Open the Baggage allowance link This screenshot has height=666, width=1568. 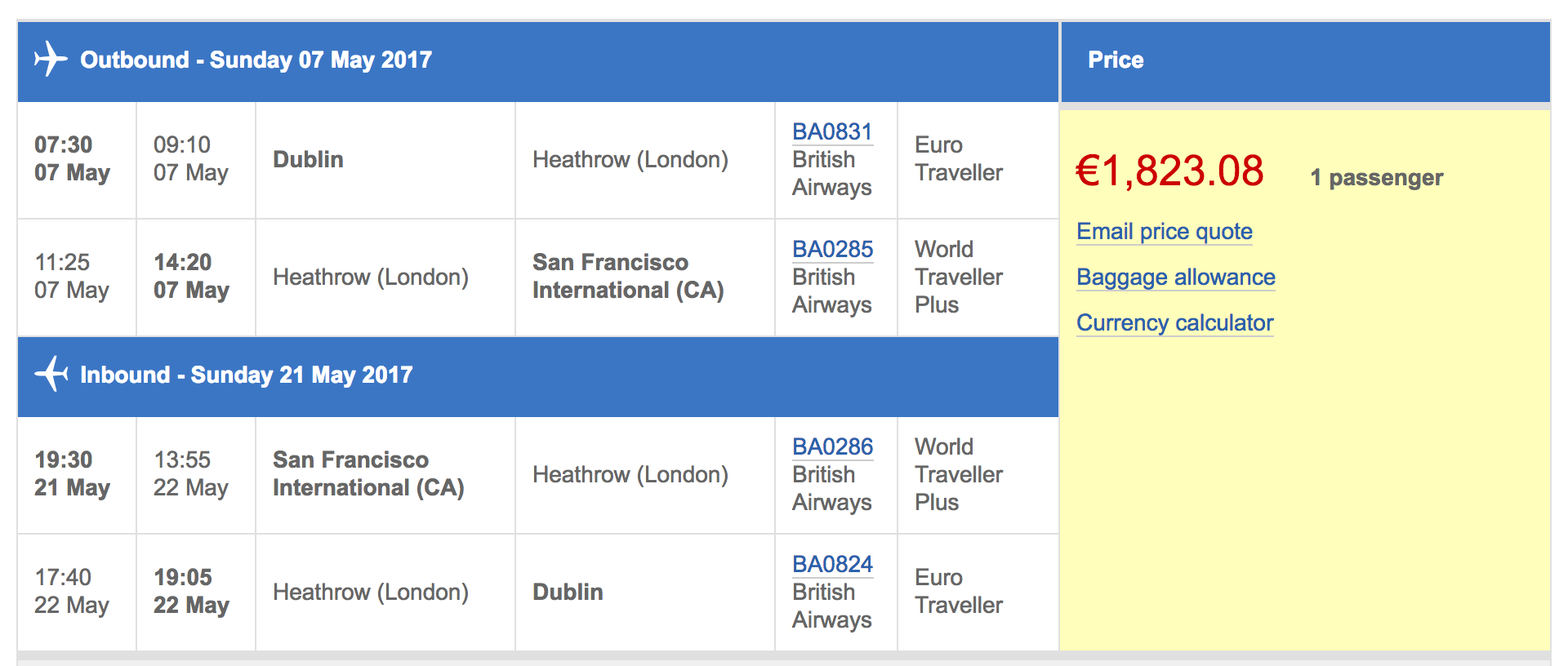click(x=1175, y=277)
